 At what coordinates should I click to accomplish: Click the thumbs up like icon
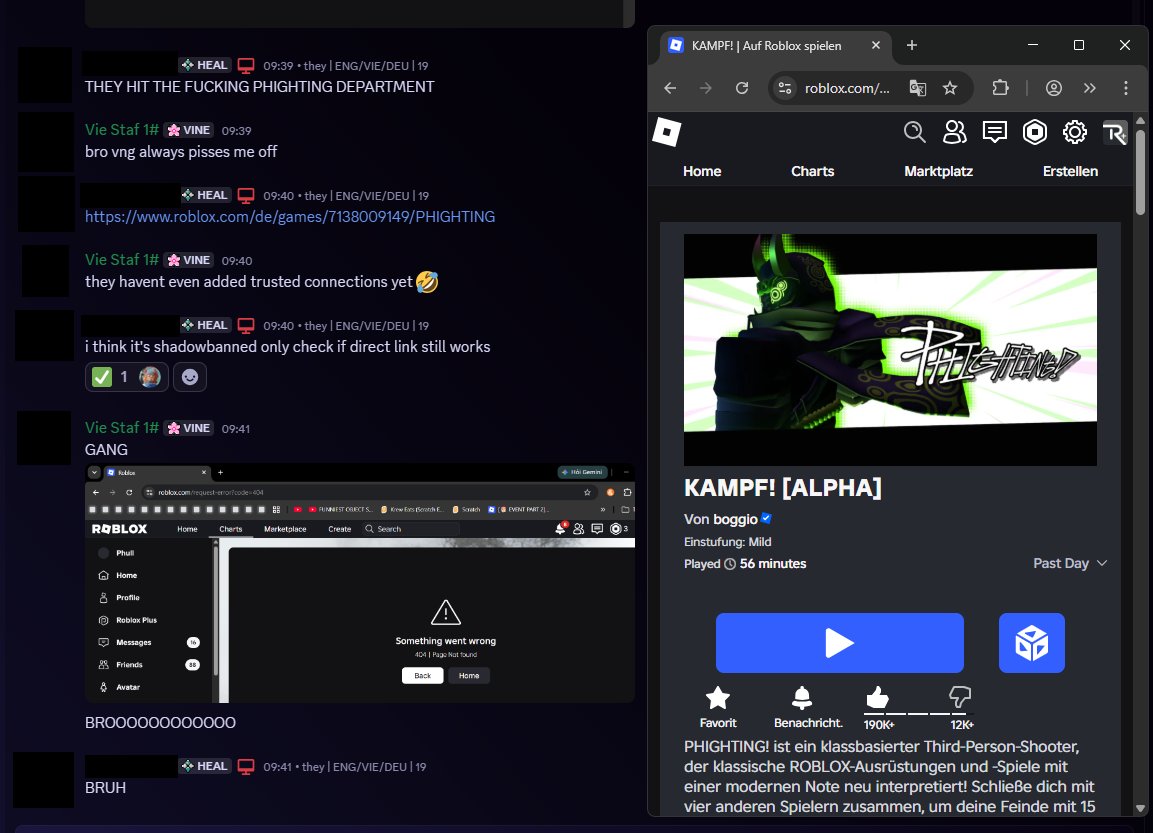coord(877,697)
